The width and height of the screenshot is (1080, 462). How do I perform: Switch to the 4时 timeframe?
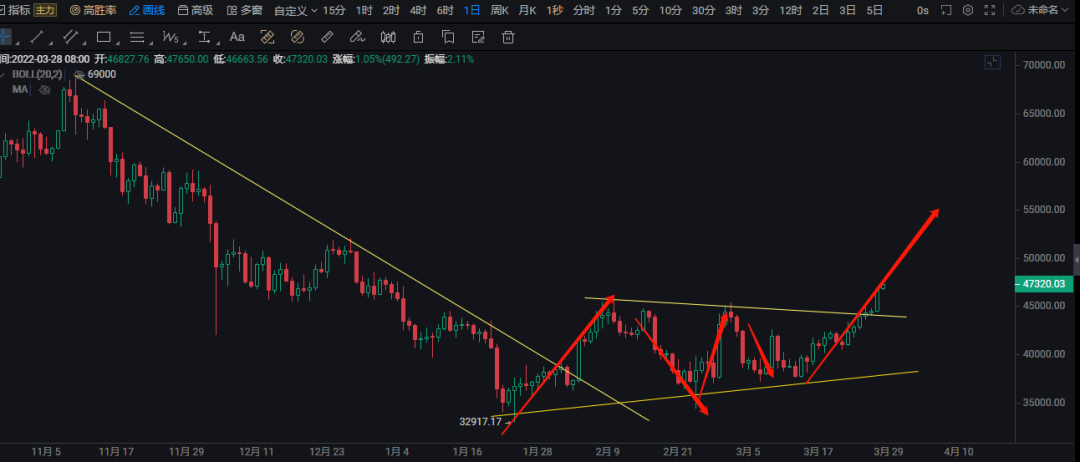[418, 10]
